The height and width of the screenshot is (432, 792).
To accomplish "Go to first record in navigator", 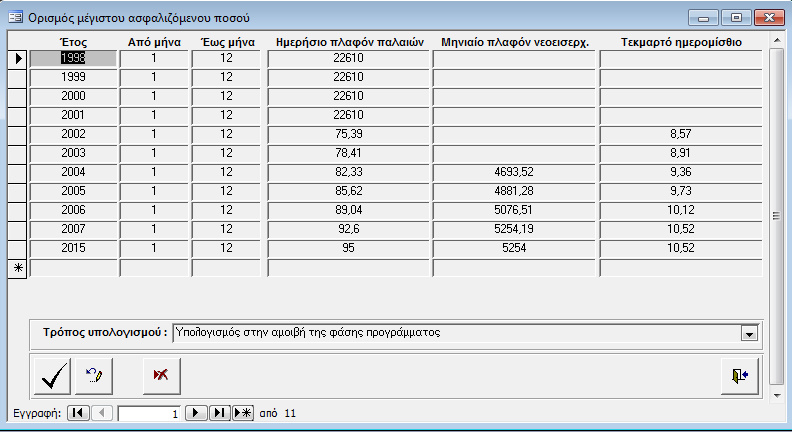I will (x=78, y=413).
